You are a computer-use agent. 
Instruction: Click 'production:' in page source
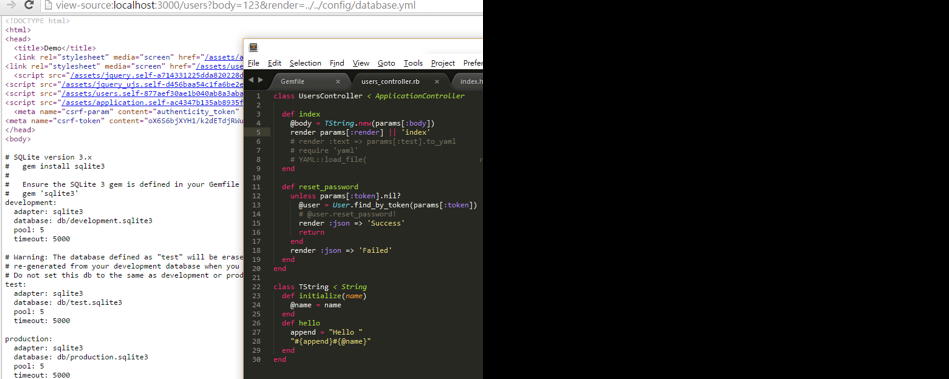28,339
